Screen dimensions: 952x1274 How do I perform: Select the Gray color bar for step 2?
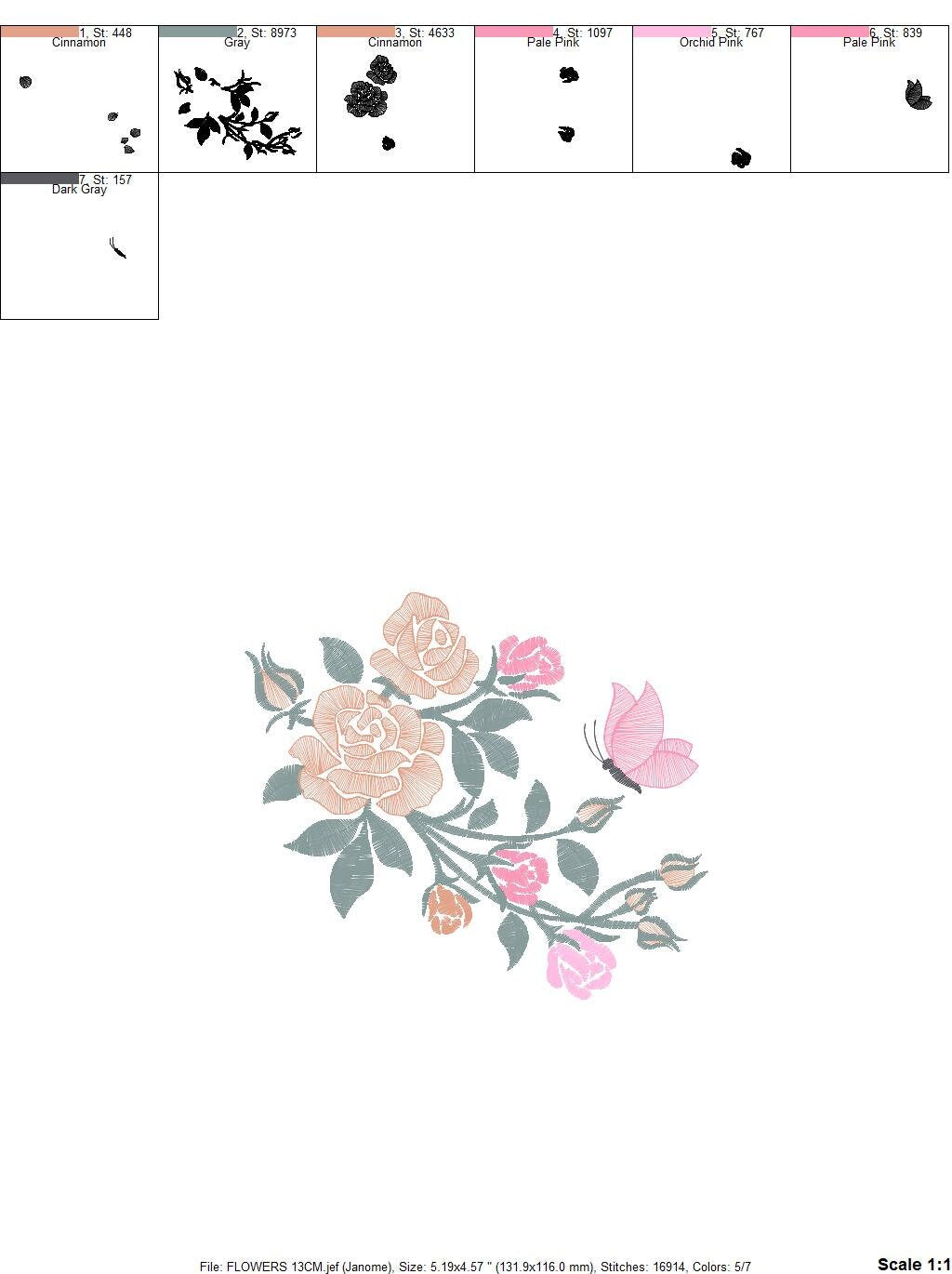pyautogui.click(x=197, y=32)
